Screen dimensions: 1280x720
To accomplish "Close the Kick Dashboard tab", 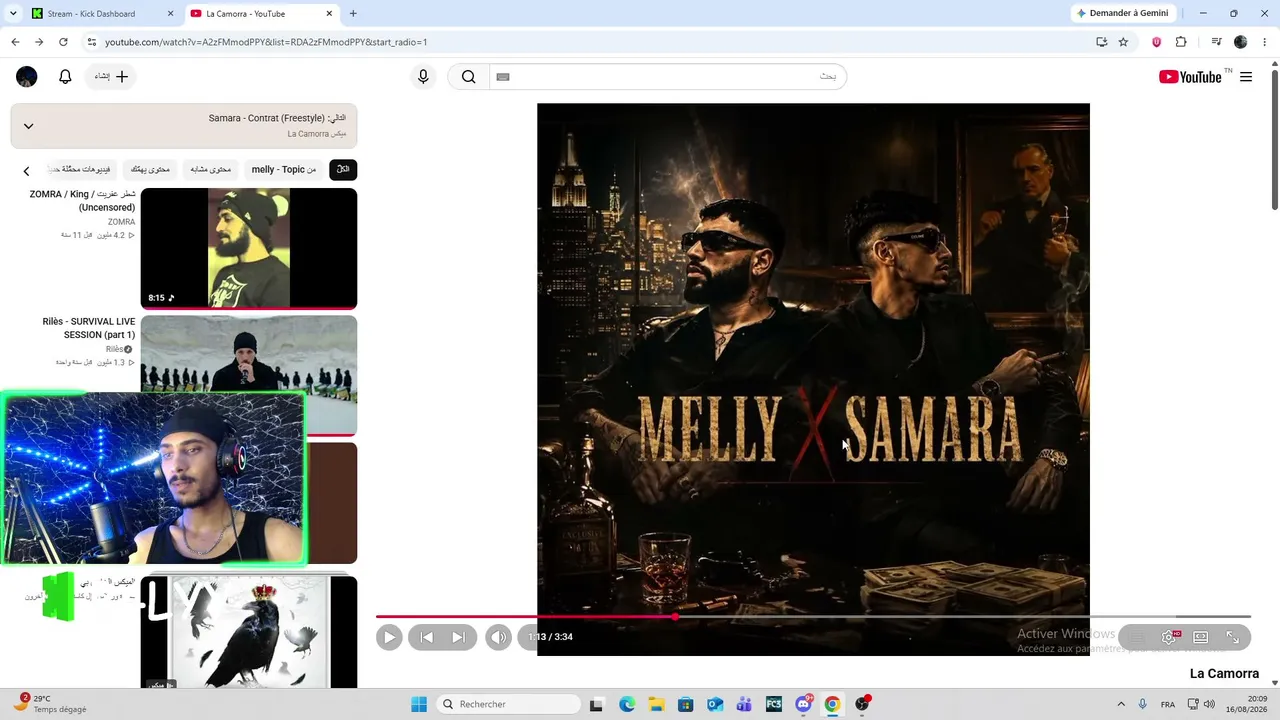I will [x=170, y=14].
